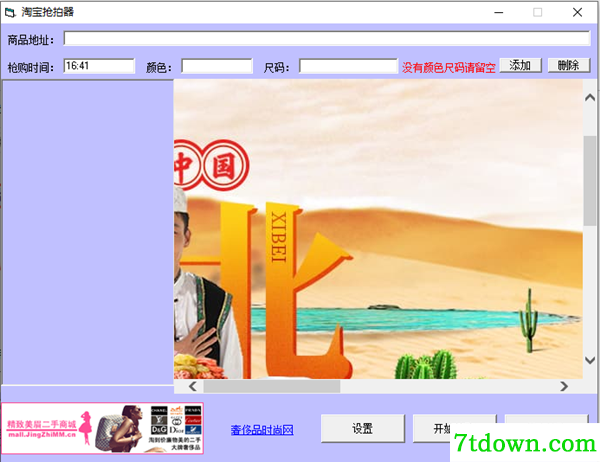Image resolution: width=600 pixels, height=462 pixels.
Task: Click the 中国 red seal in the image
Action: pyautogui.click(x=211, y=165)
